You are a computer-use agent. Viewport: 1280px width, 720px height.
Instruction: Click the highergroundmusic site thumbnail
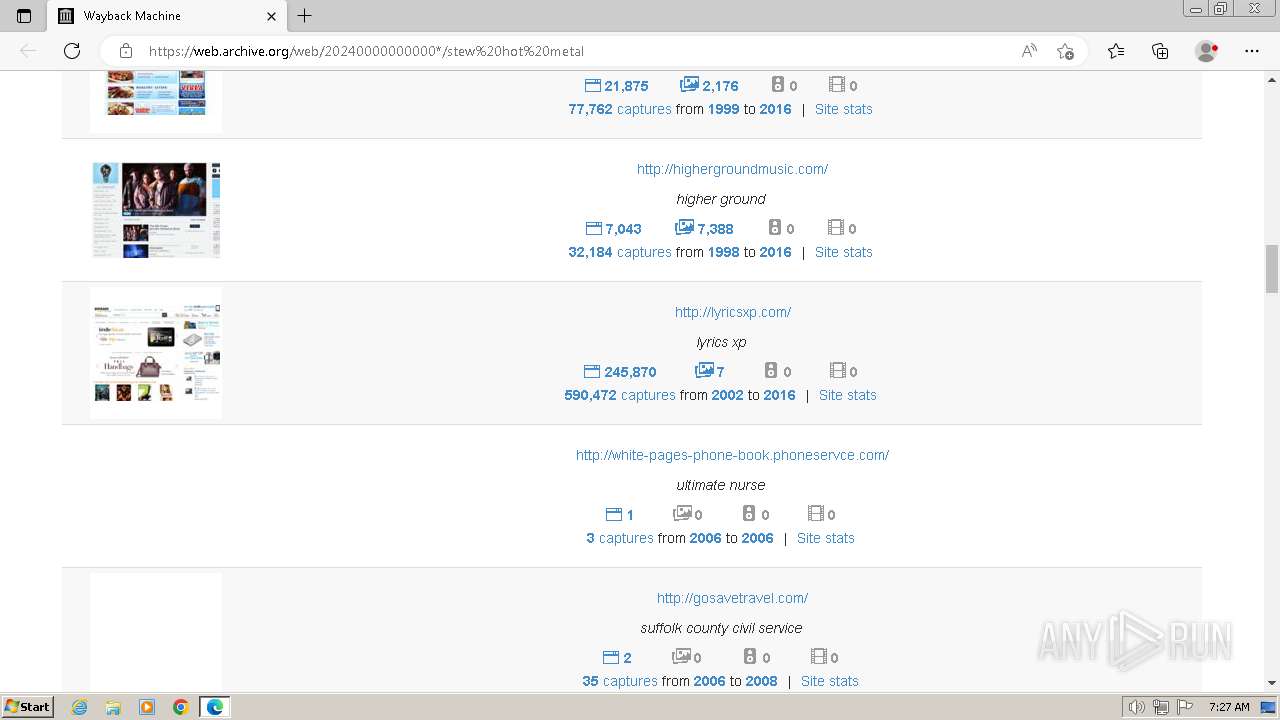point(156,210)
